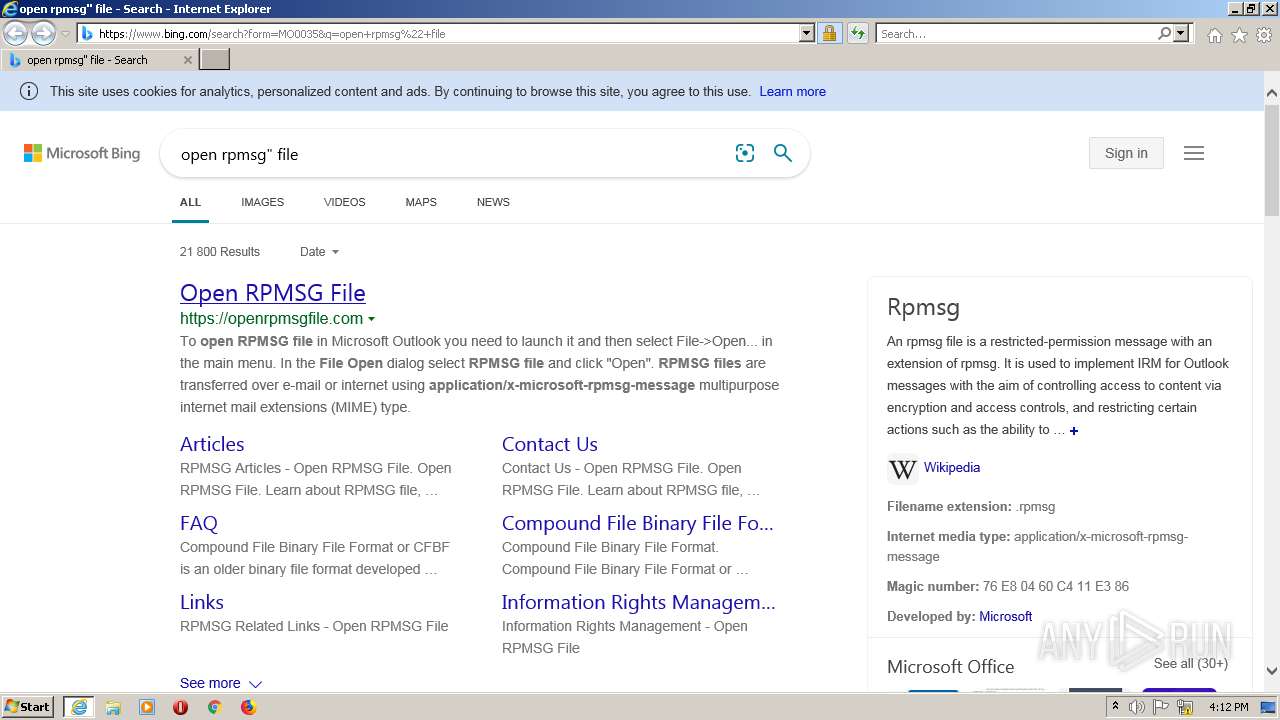The height and width of the screenshot is (720, 1280).
Task: Click page vertical scrollbar down arrow
Action: coord(1272,671)
